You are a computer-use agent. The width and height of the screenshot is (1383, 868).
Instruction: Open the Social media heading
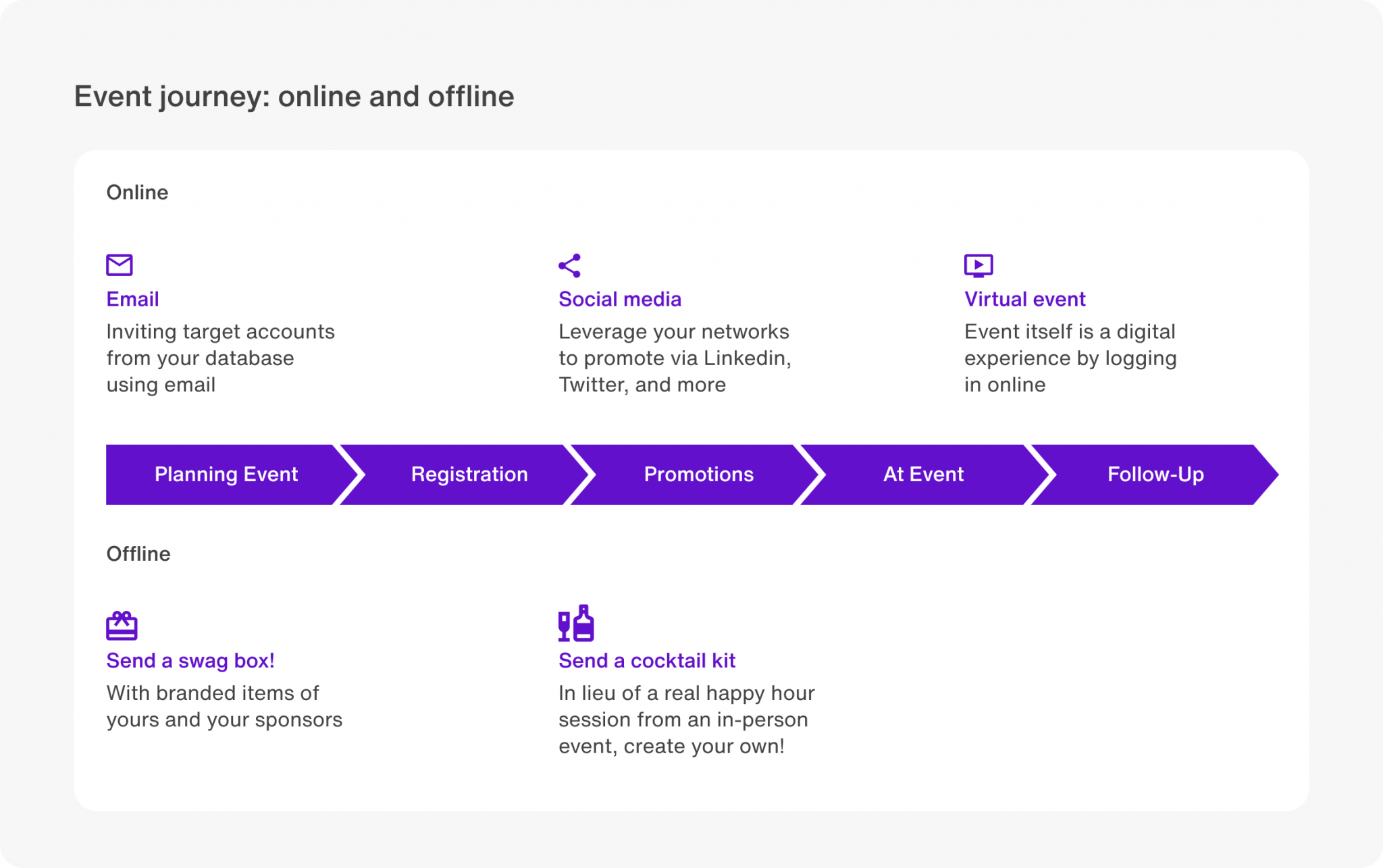coord(620,299)
